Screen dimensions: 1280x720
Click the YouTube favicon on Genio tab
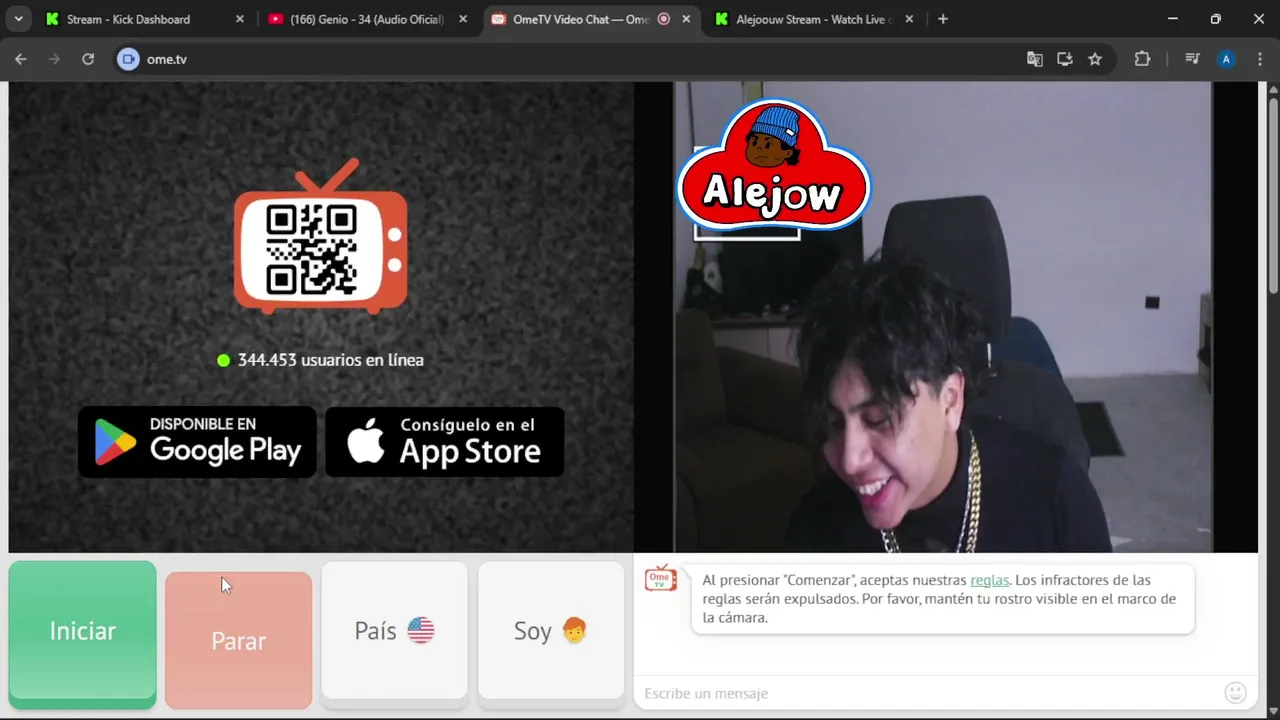276,19
